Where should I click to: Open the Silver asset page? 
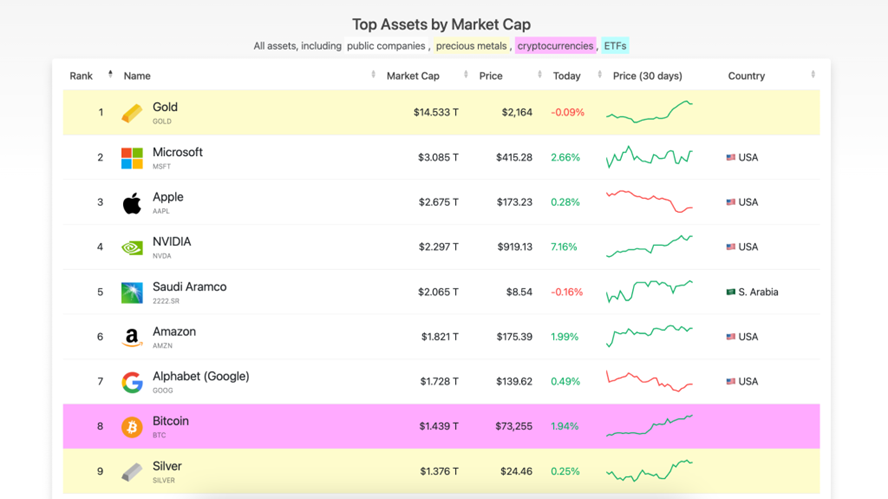point(167,466)
